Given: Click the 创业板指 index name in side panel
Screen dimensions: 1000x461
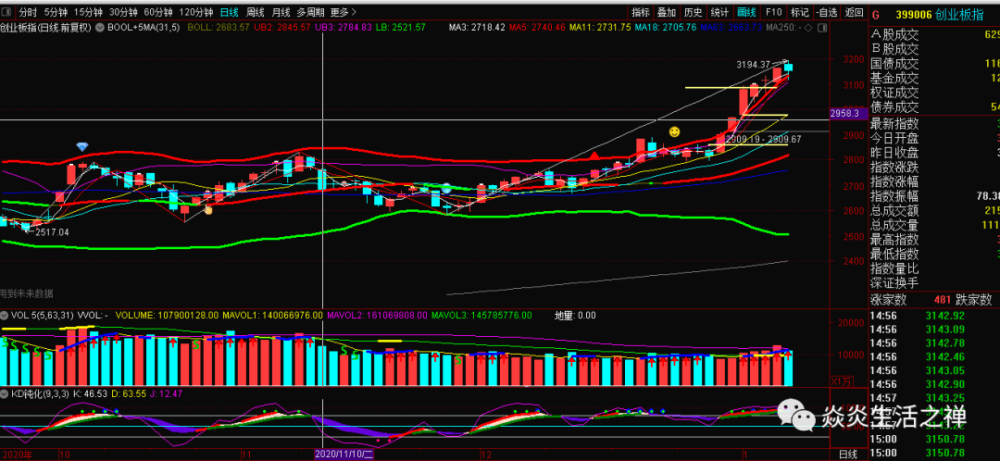Looking at the screenshot, I should click(959, 15).
